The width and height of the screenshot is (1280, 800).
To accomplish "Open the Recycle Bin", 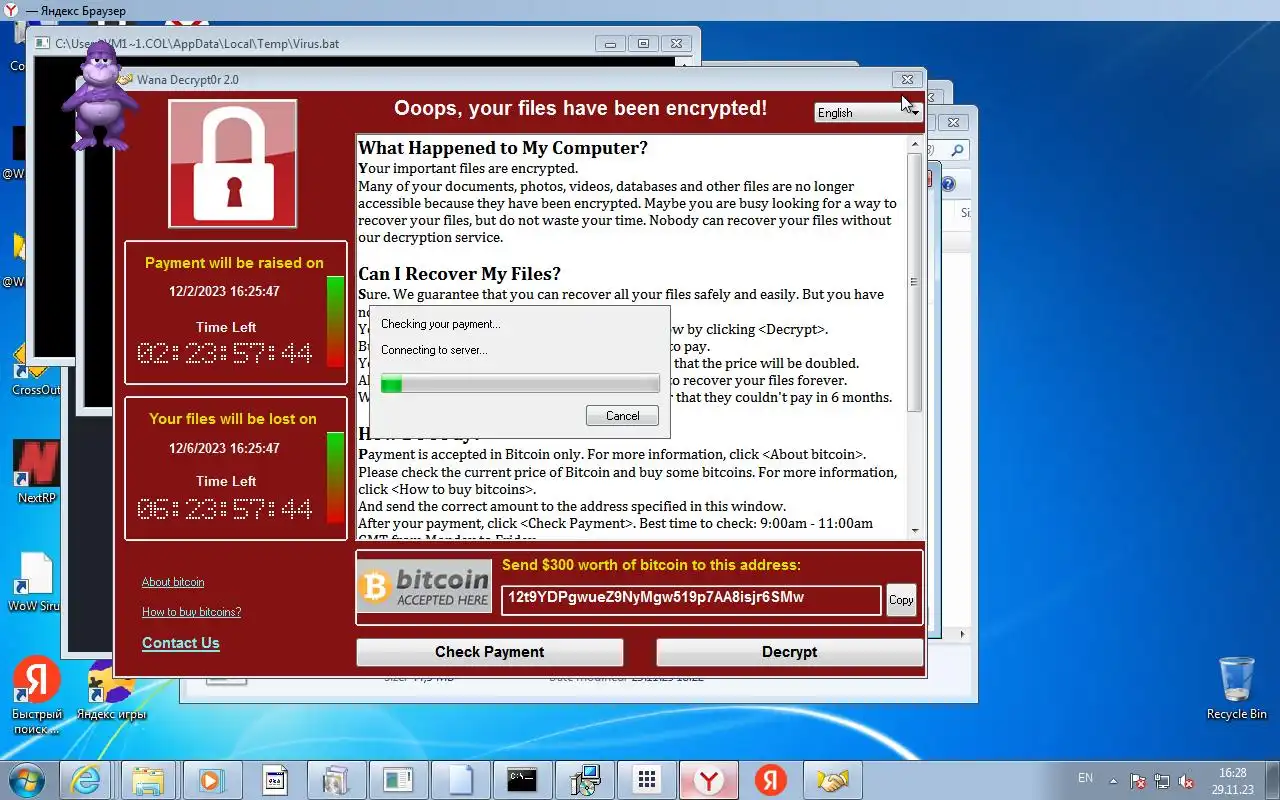I will pos(1237,688).
